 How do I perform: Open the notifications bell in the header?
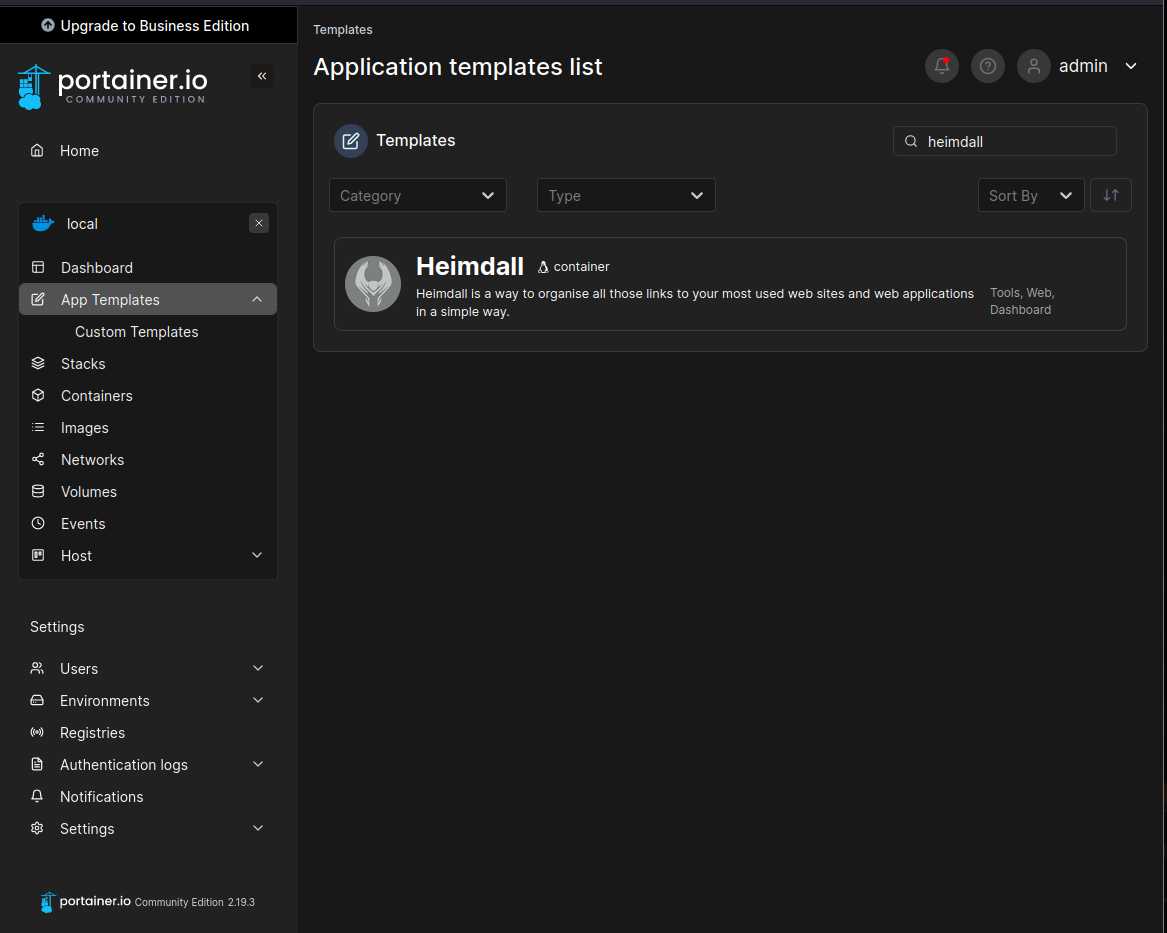941,66
